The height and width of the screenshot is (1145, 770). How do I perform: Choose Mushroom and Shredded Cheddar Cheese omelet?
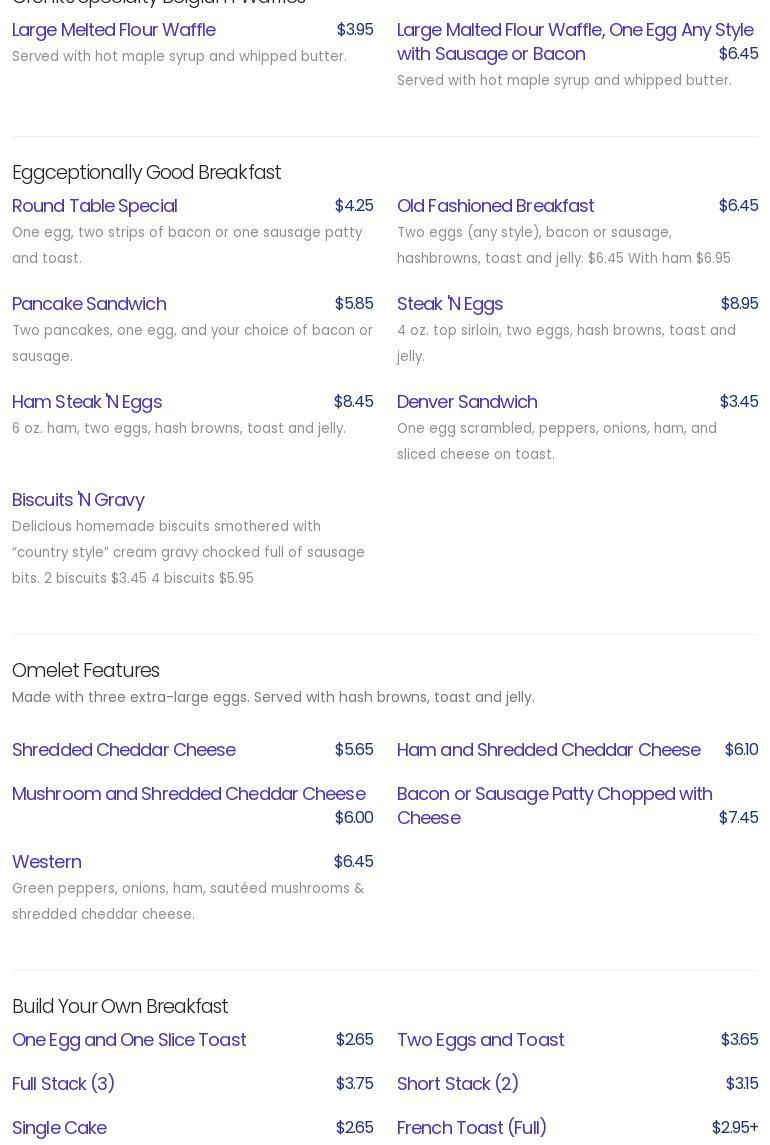coord(189,794)
